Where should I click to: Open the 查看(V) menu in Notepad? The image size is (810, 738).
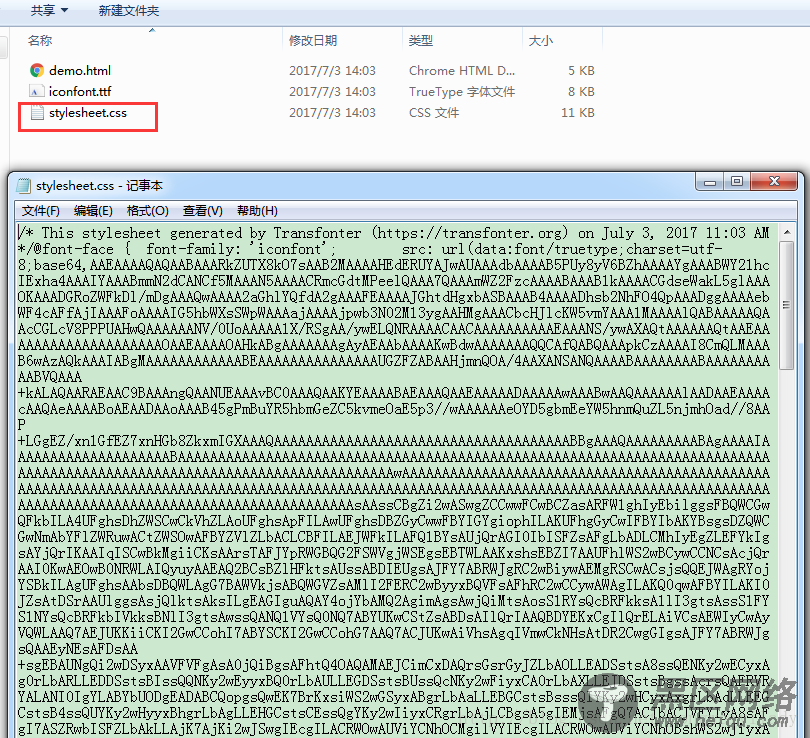click(x=202, y=211)
